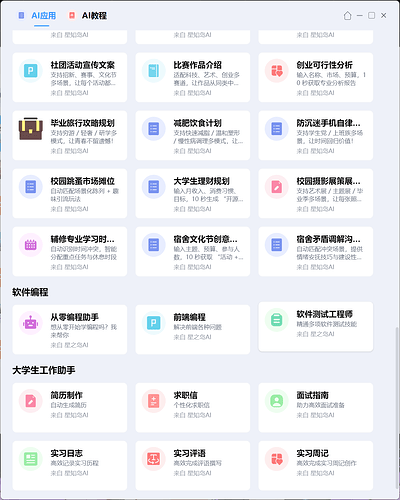This screenshot has height=500, width=400.
Task: Click the vertical scrollbar thumb on right edge
Action: [397, 407]
